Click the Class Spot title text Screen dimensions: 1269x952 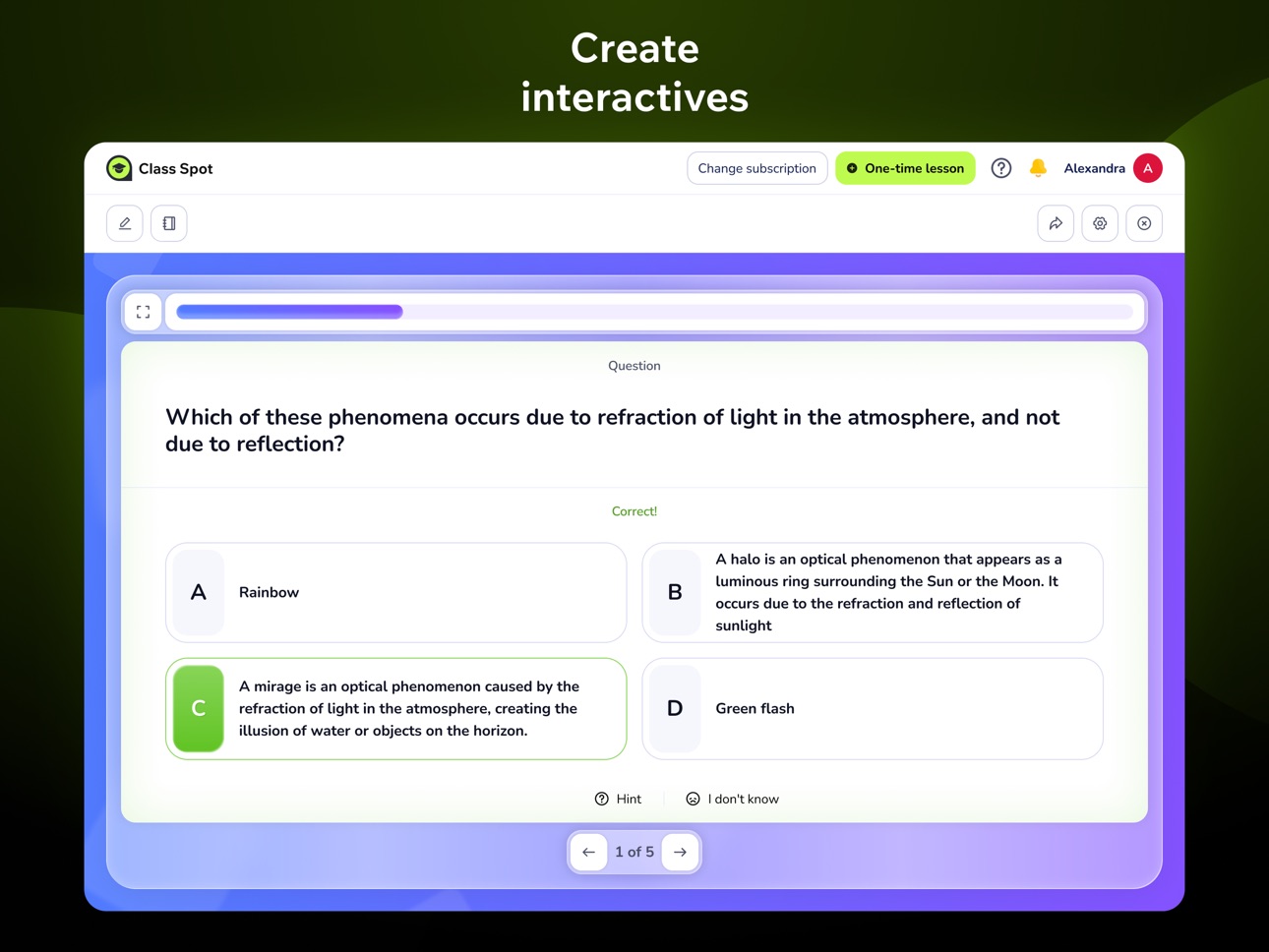tap(175, 168)
